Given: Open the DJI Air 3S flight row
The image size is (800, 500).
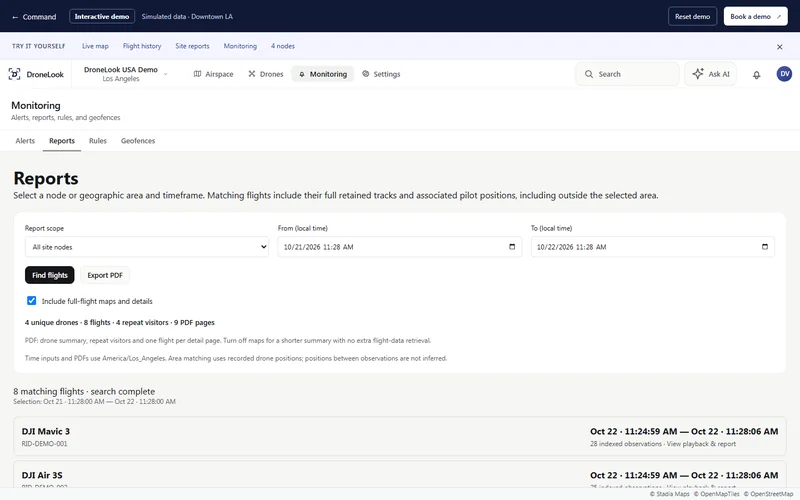Looking at the screenshot, I should tap(399, 475).
